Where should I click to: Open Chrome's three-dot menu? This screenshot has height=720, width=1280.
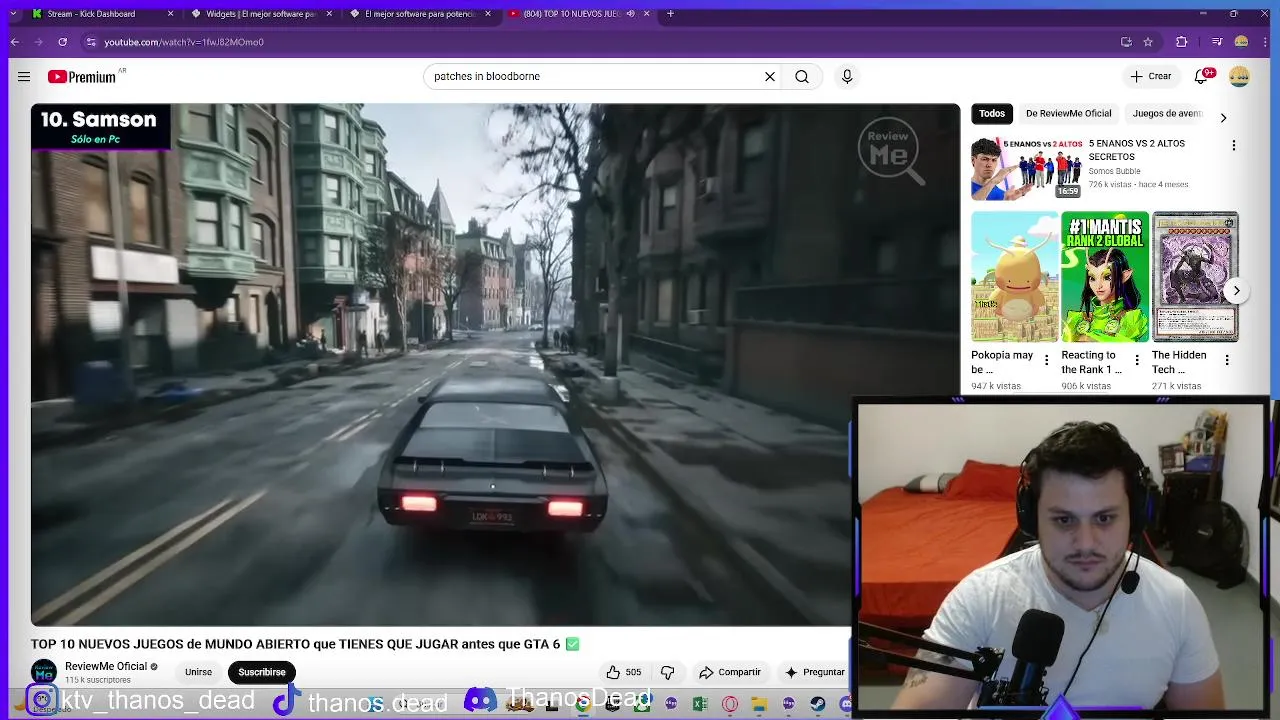(1266, 42)
